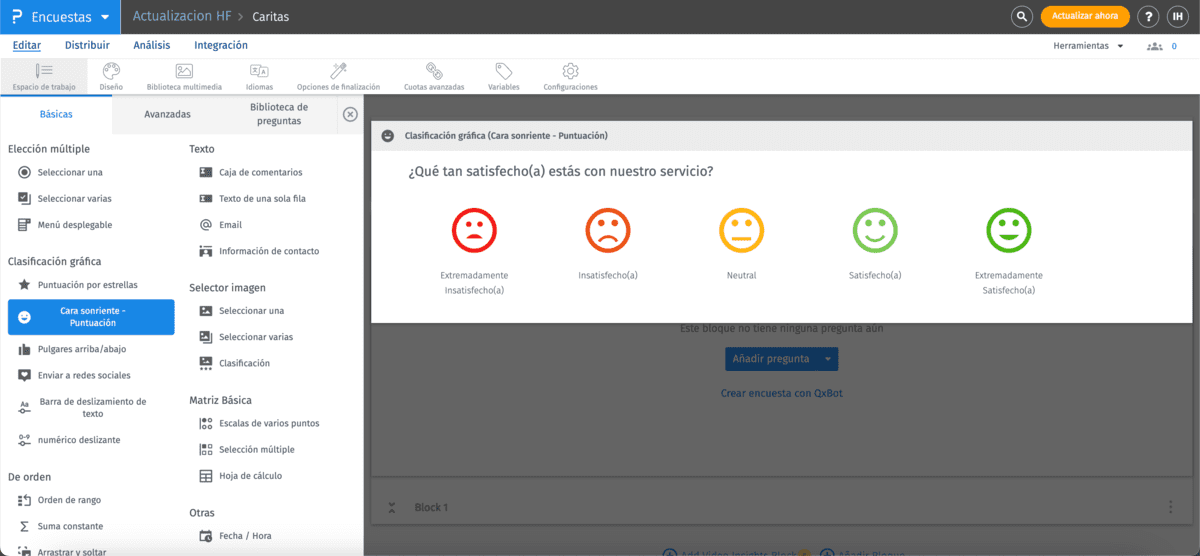The image size is (1200, 556).
Task: Click the Add Video Insights Block link
Action: pos(738,552)
